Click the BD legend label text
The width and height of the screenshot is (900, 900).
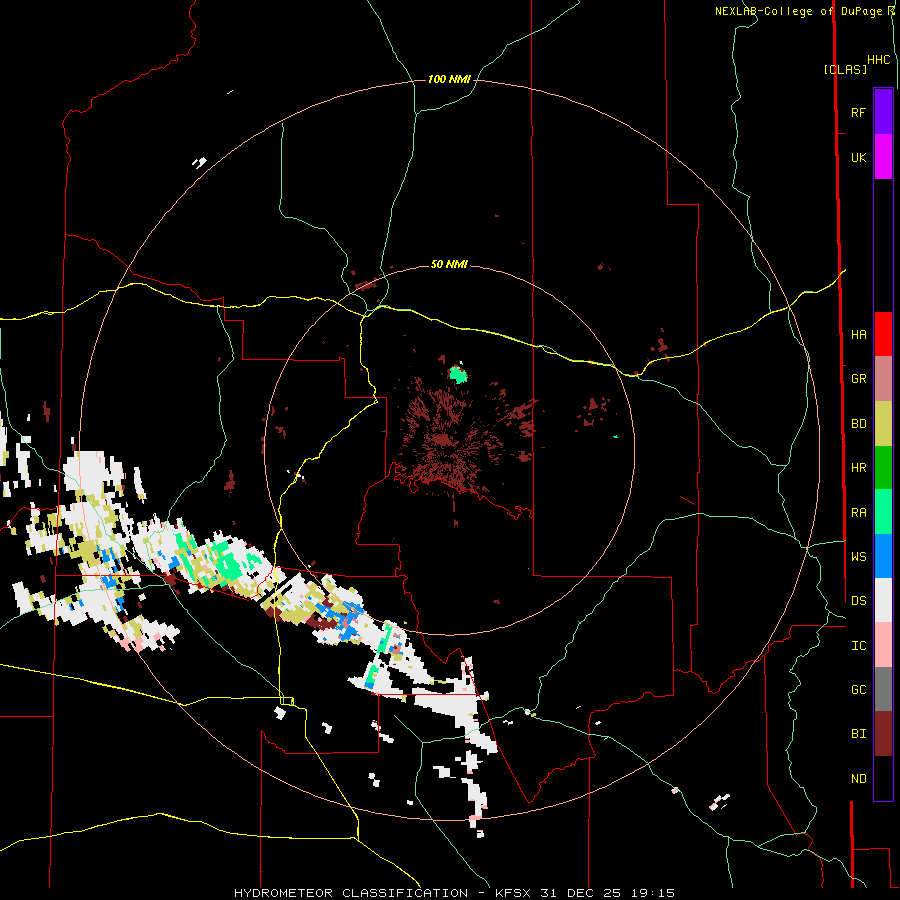coord(859,424)
